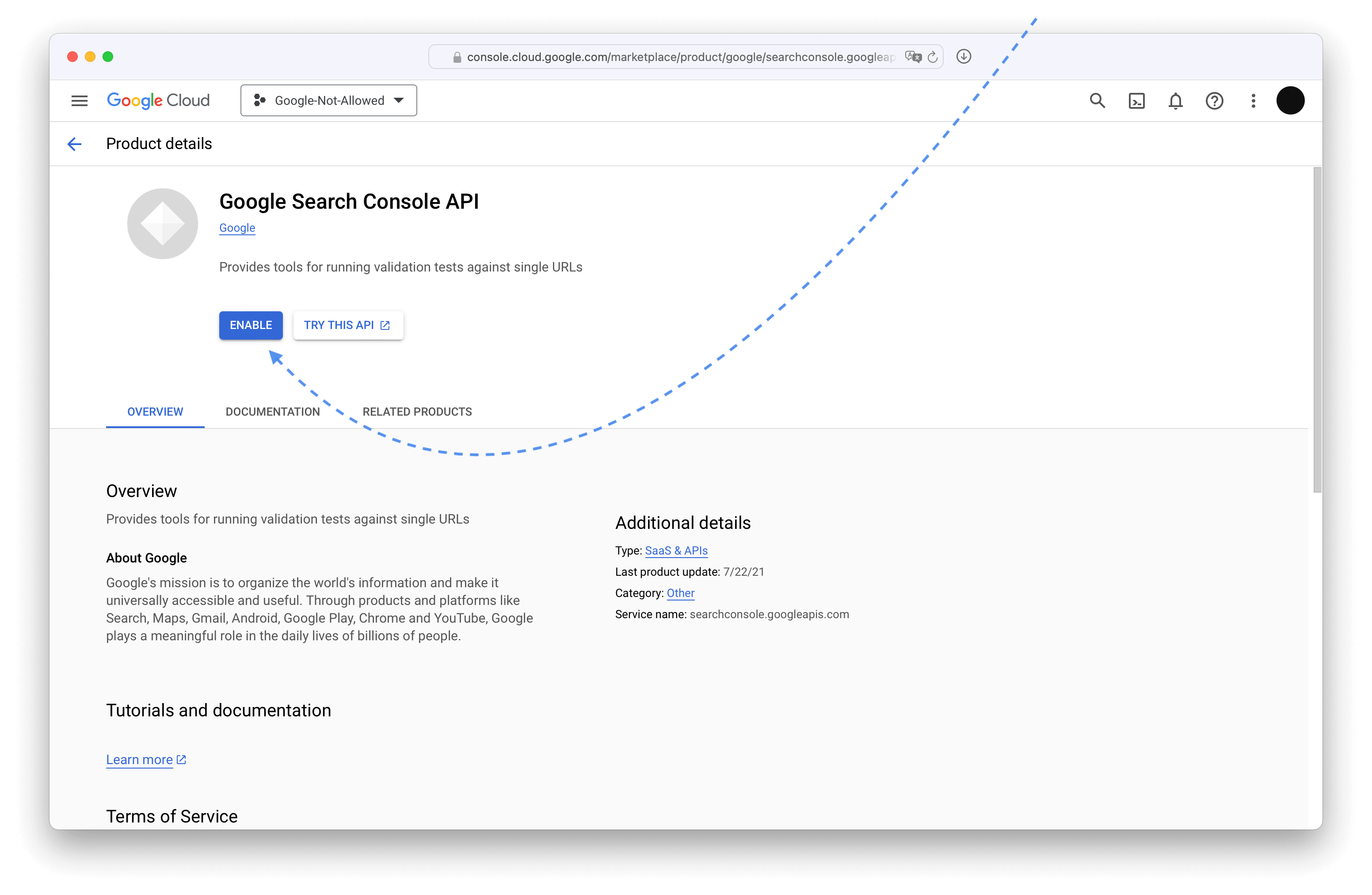Click the TRY THIS API button
Screen dimensions: 1372x895
(348, 325)
